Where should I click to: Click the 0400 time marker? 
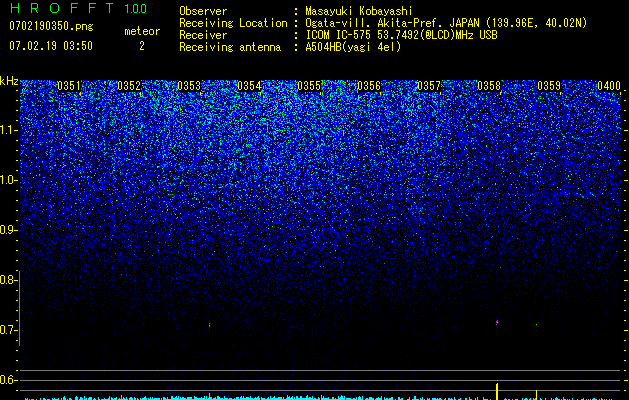pos(609,86)
